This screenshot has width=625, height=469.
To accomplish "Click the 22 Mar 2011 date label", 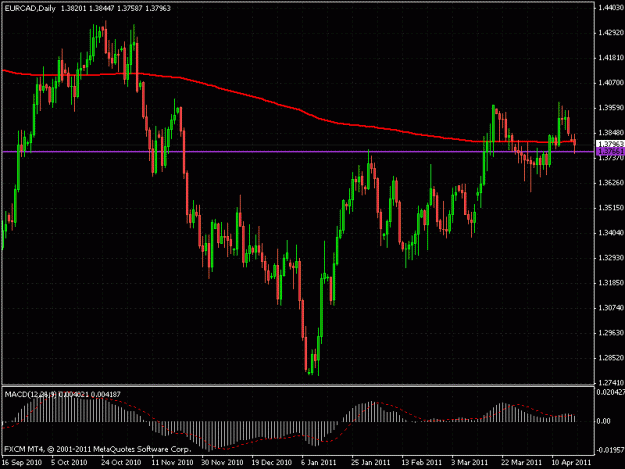I will [x=521, y=462].
